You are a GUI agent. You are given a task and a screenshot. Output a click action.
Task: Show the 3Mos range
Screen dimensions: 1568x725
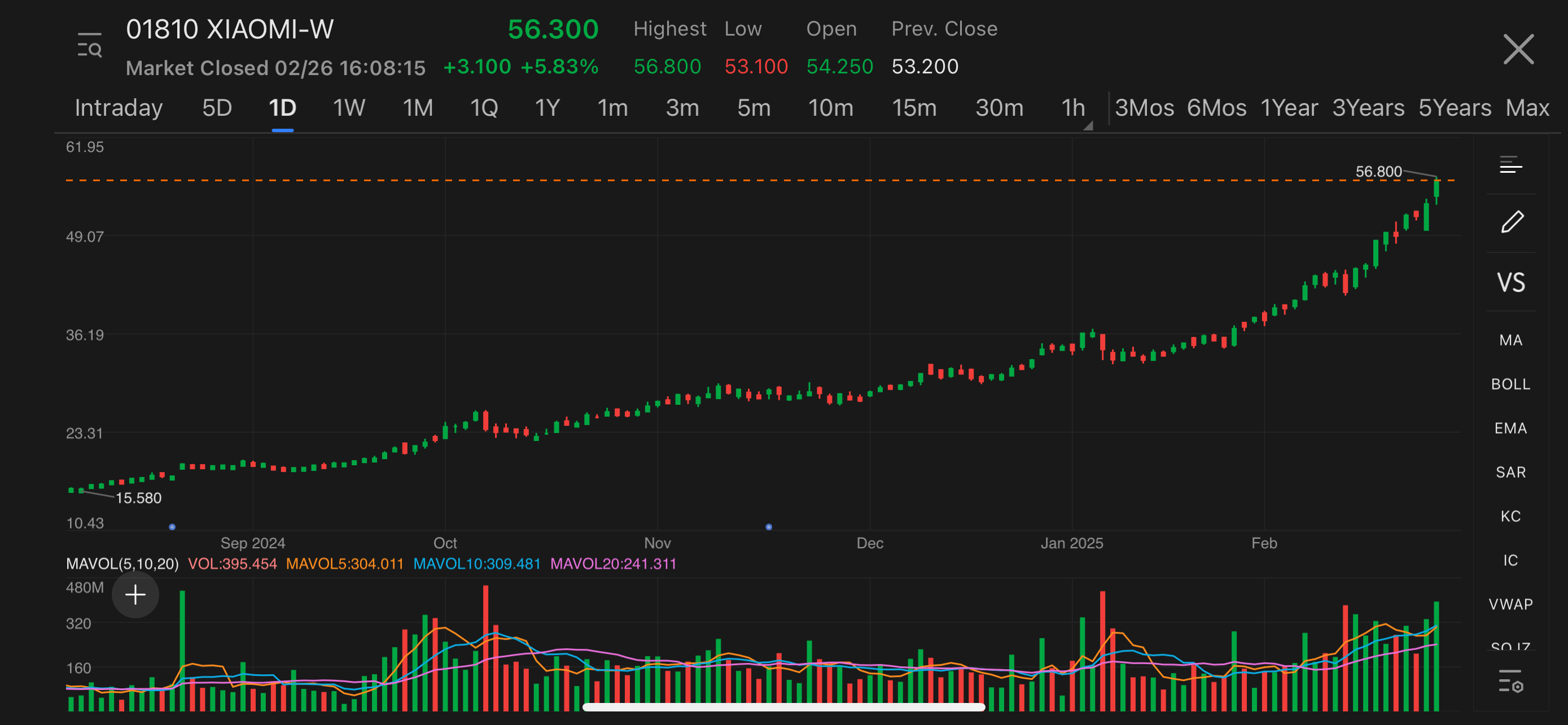point(1144,108)
